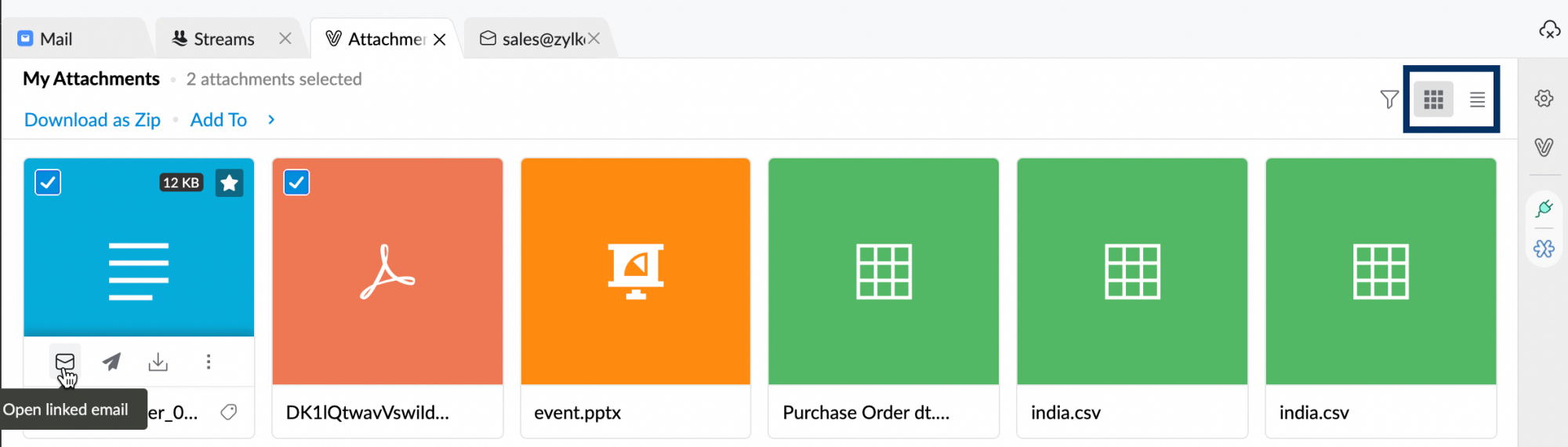Switch to list view
Viewport: 1568px width, 447px height.
coord(1477,100)
